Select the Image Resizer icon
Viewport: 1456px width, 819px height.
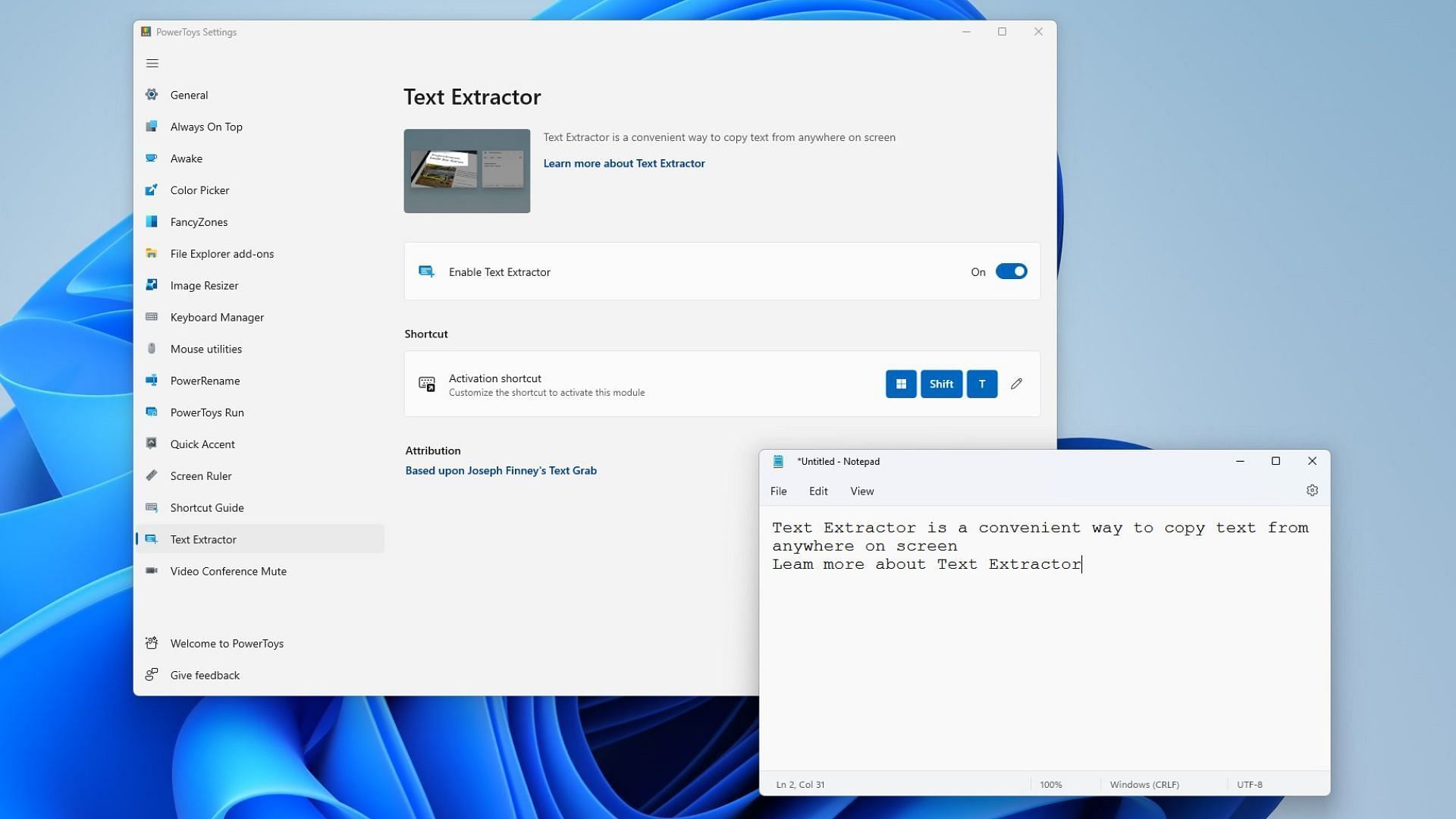coord(151,285)
